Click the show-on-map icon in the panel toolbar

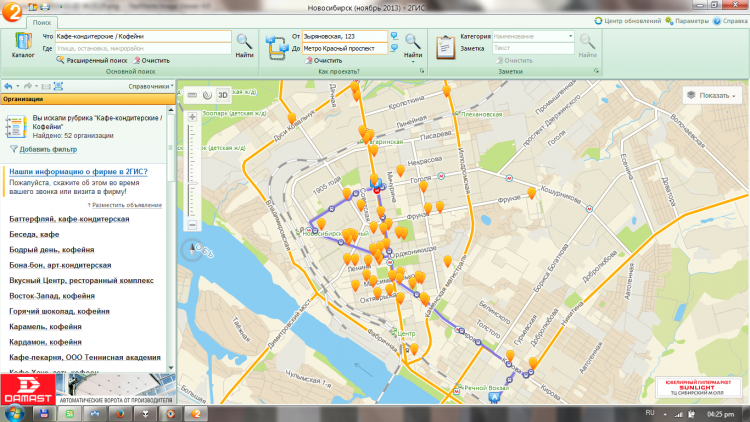58,86
